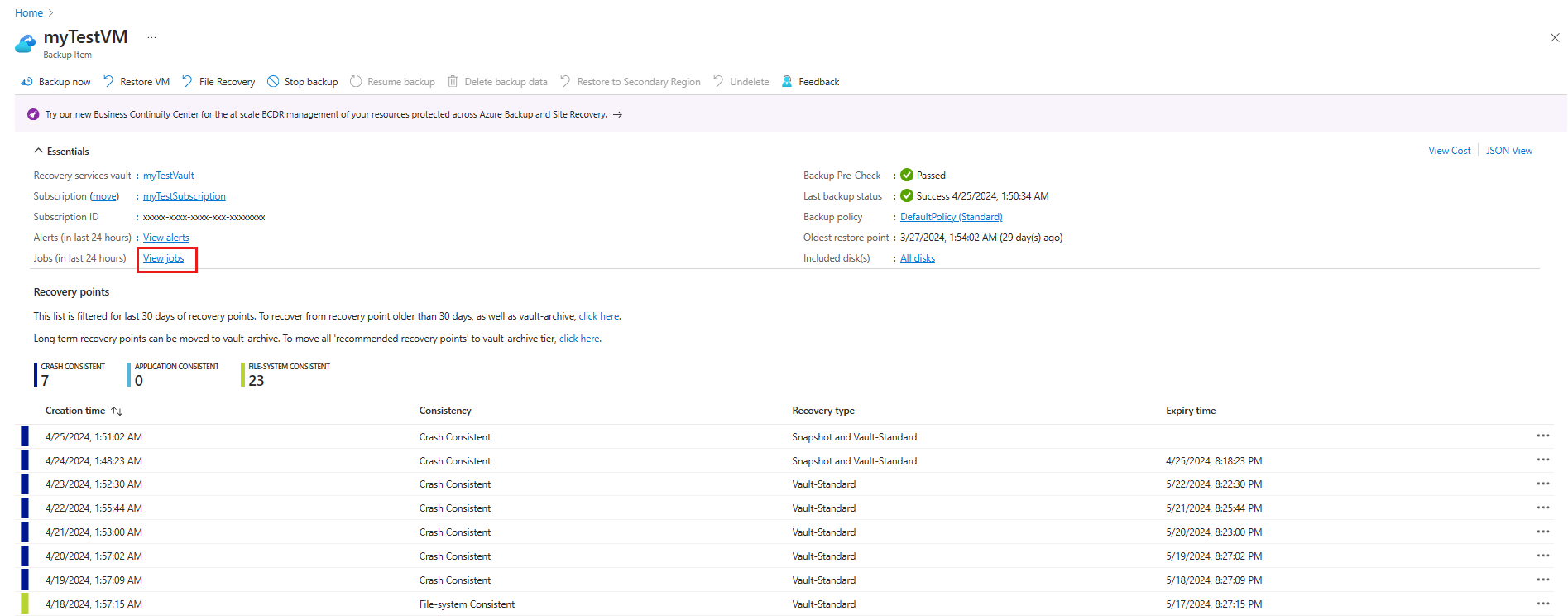Open more options for 4/18/2024 recovery point

coord(1543,604)
